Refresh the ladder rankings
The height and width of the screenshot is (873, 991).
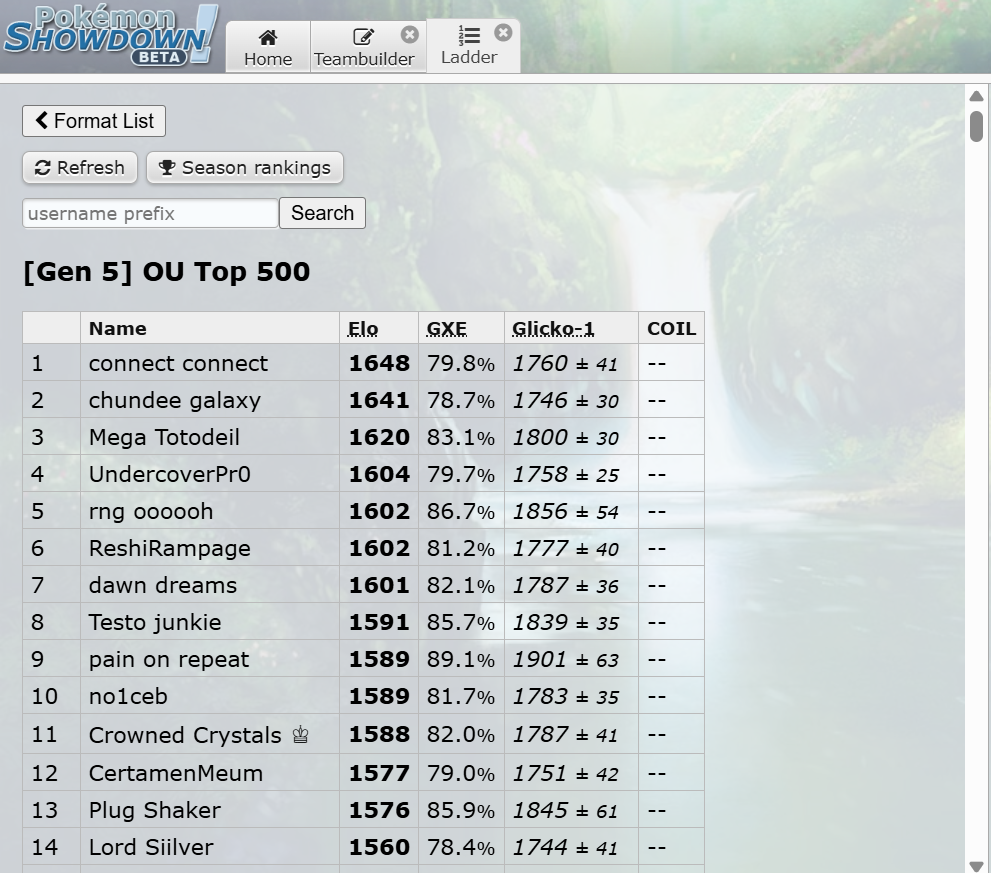80,168
